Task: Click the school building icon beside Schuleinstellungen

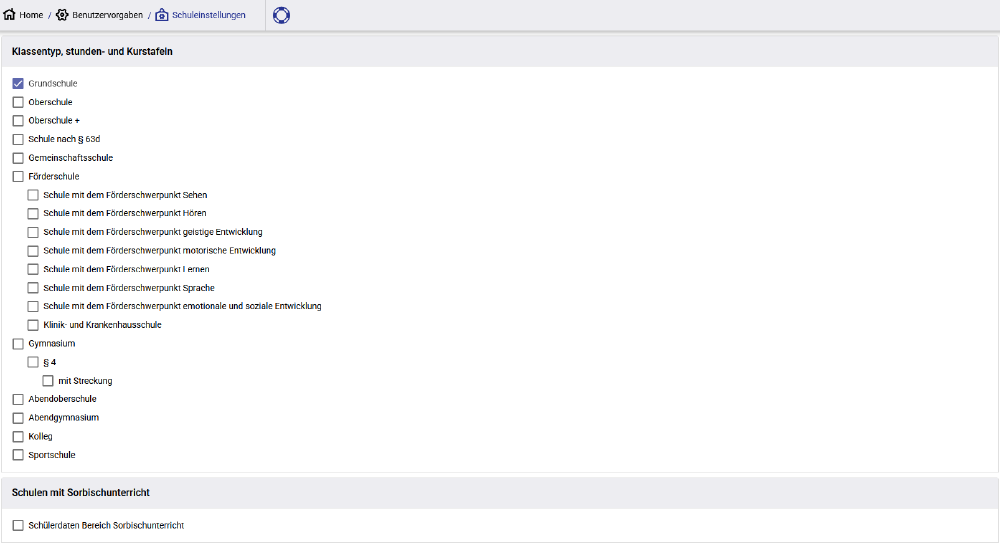Action: (x=162, y=15)
